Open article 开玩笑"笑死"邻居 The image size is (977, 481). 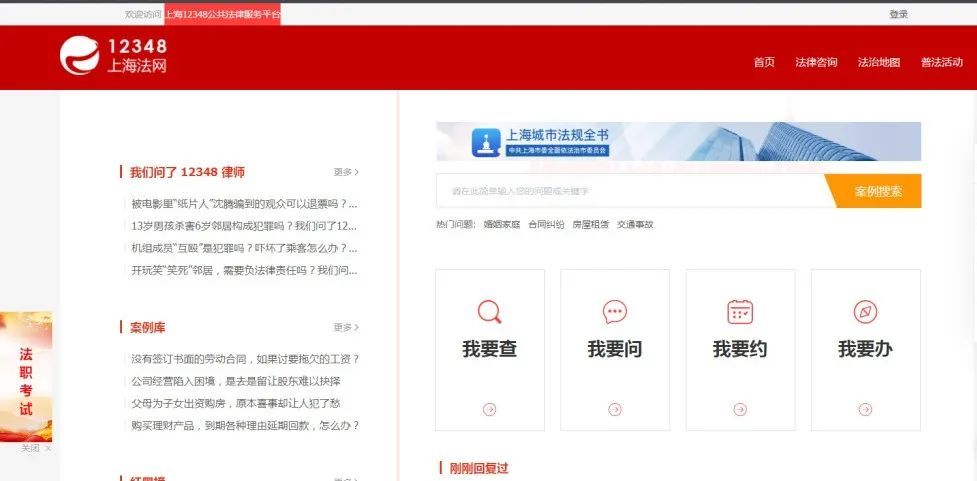click(244, 271)
